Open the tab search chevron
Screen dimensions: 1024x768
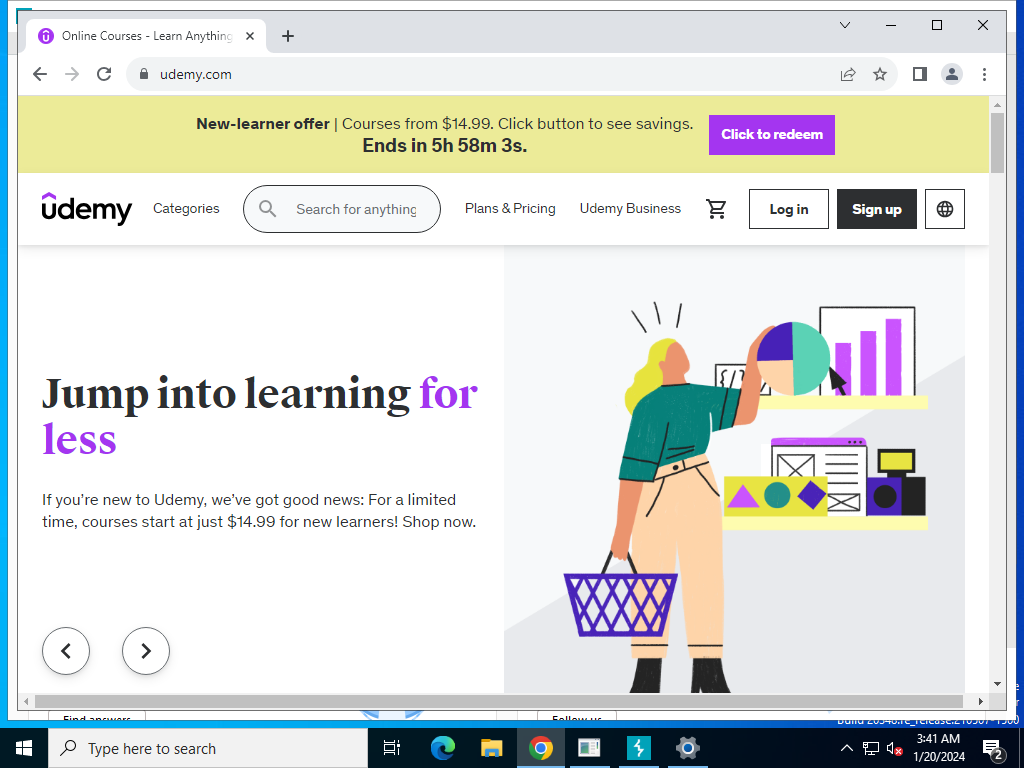click(844, 25)
